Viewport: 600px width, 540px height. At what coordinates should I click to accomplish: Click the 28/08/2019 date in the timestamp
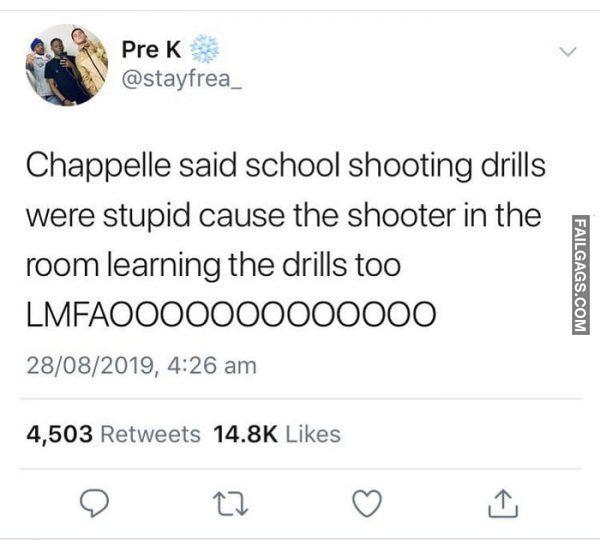click(x=90, y=365)
